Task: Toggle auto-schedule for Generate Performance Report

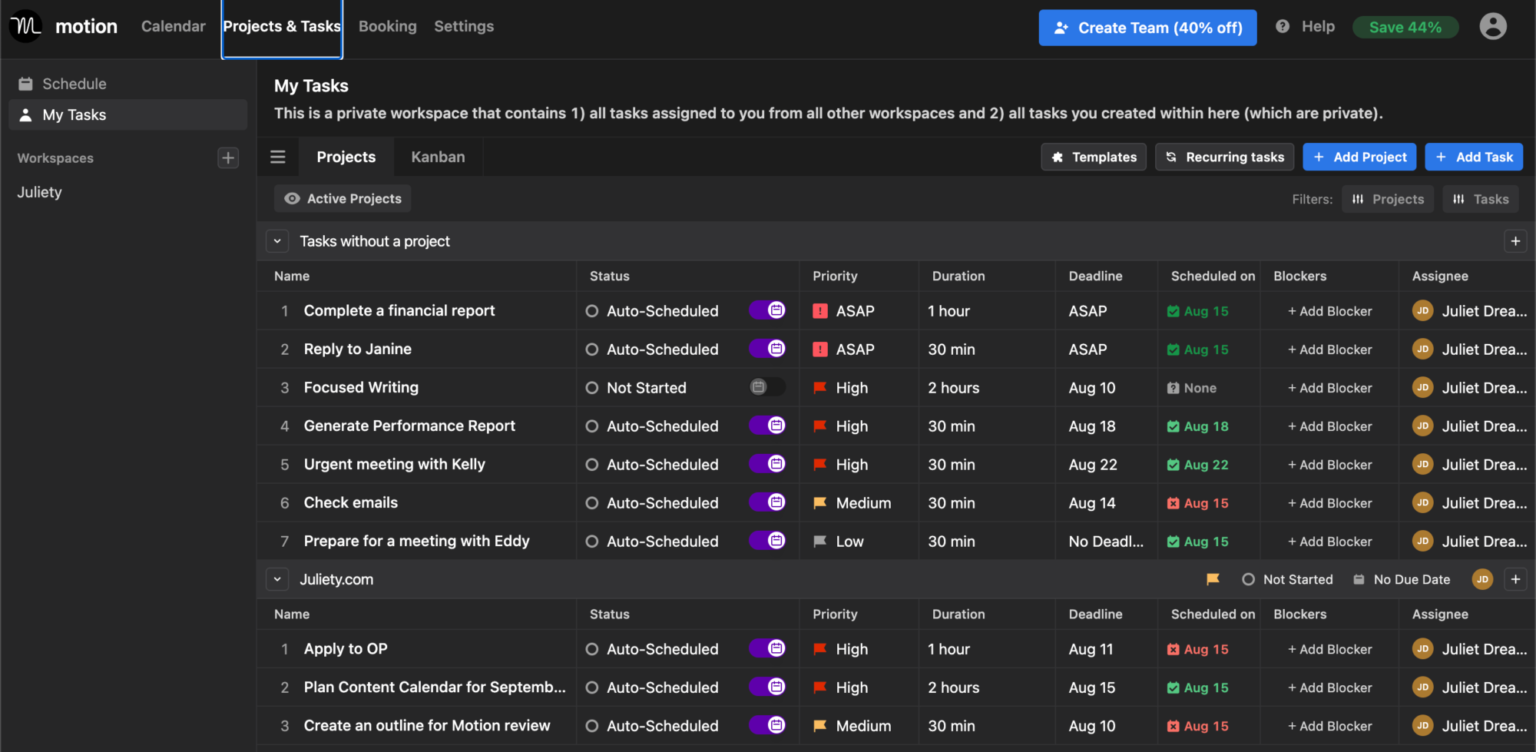Action: (x=767, y=425)
